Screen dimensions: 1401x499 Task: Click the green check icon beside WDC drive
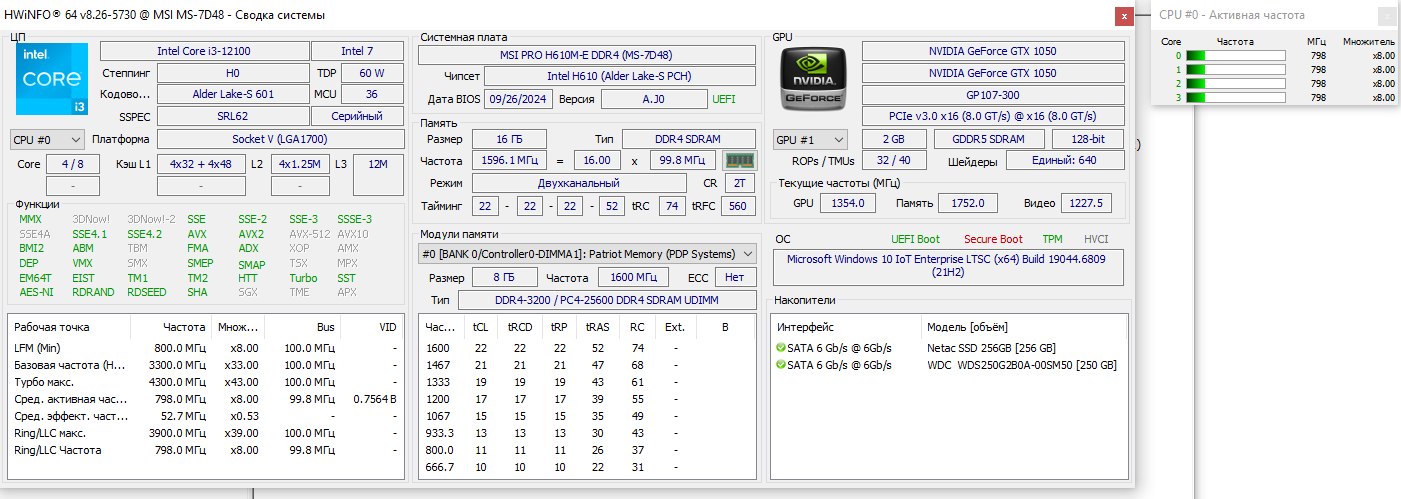tap(780, 365)
